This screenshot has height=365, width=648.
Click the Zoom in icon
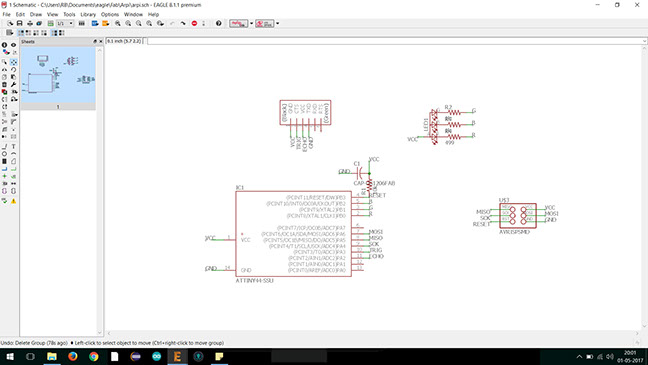(x=128, y=24)
